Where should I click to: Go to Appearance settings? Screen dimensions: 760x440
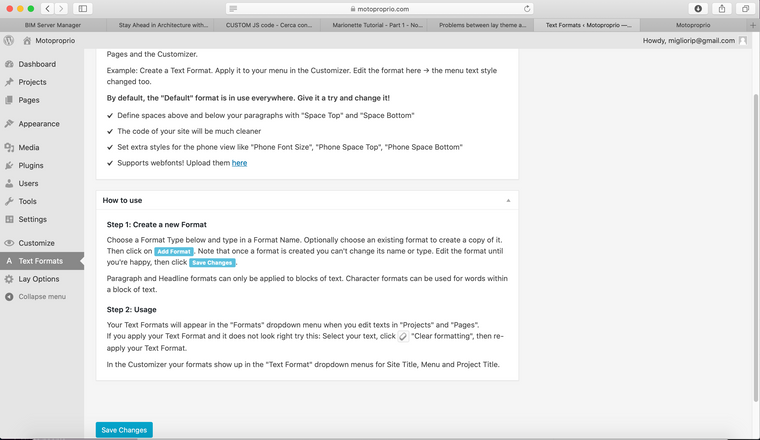click(x=39, y=124)
